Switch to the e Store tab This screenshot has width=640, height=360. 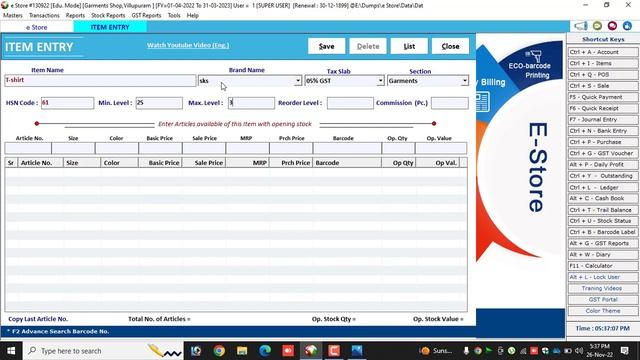[37, 27]
